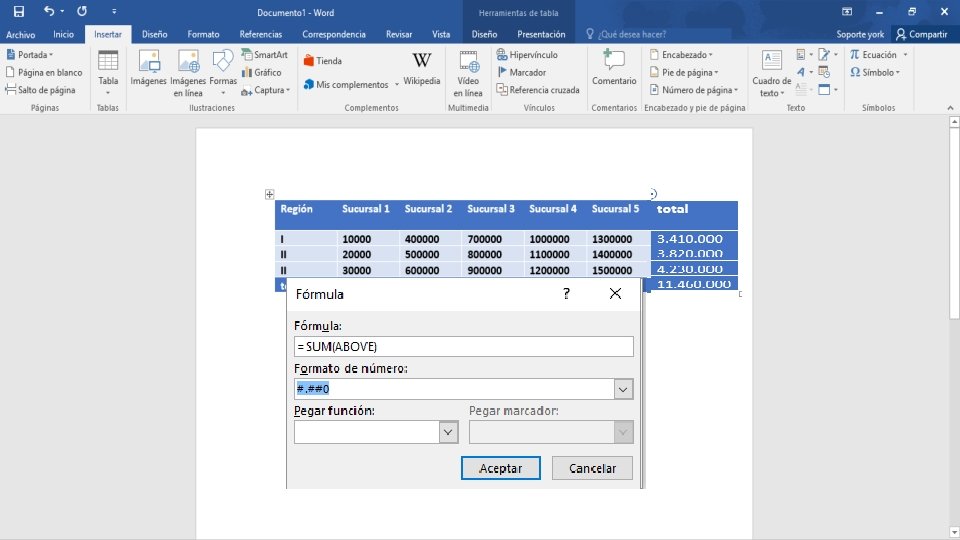Click the table move handle
The image size is (960, 540).
click(269, 194)
